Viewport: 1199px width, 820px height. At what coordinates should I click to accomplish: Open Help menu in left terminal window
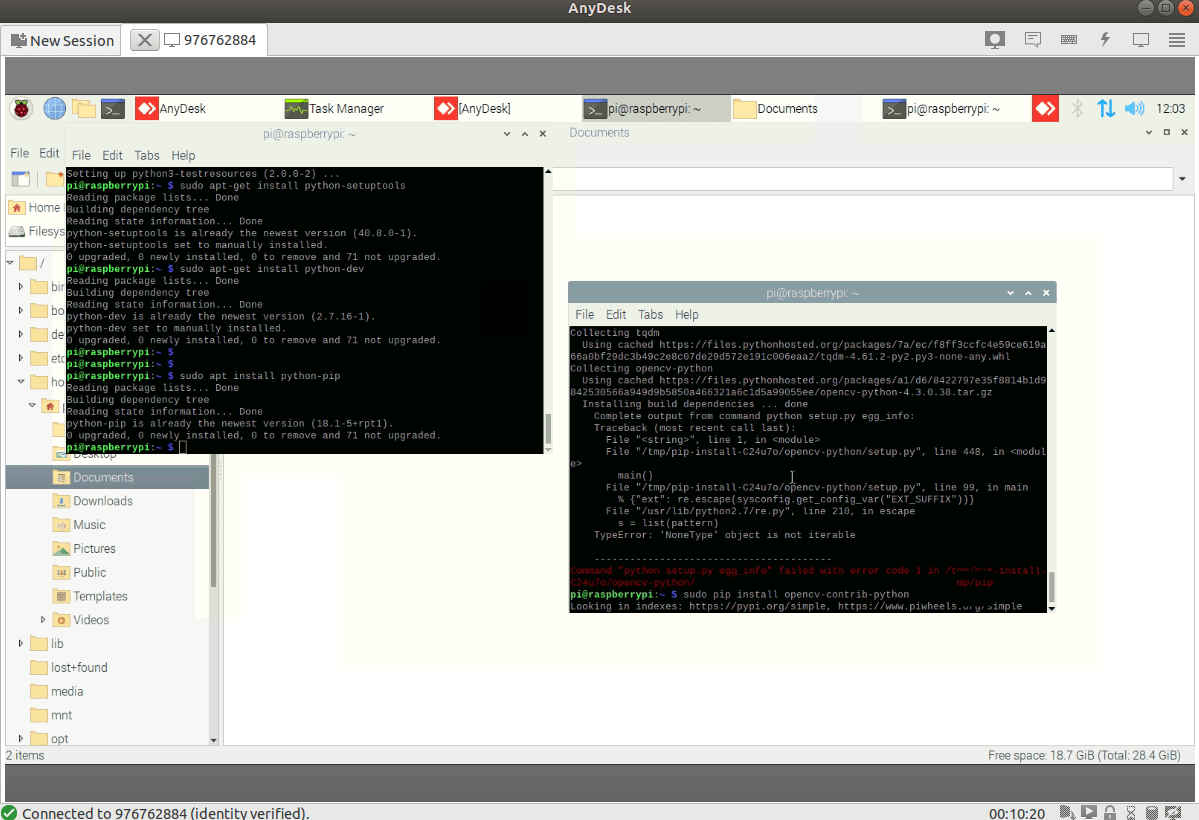pos(183,155)
